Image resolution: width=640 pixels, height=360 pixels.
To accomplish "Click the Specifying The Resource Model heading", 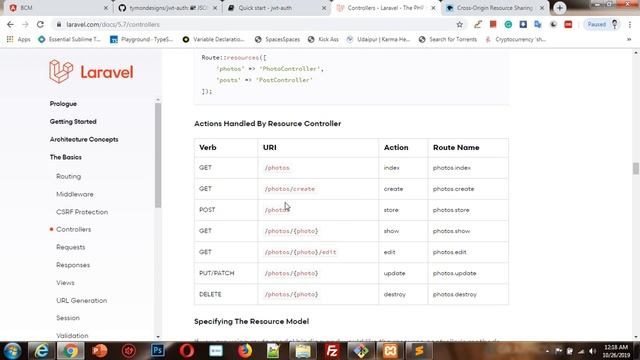I will pyautogui.click(x=251, y=322).
